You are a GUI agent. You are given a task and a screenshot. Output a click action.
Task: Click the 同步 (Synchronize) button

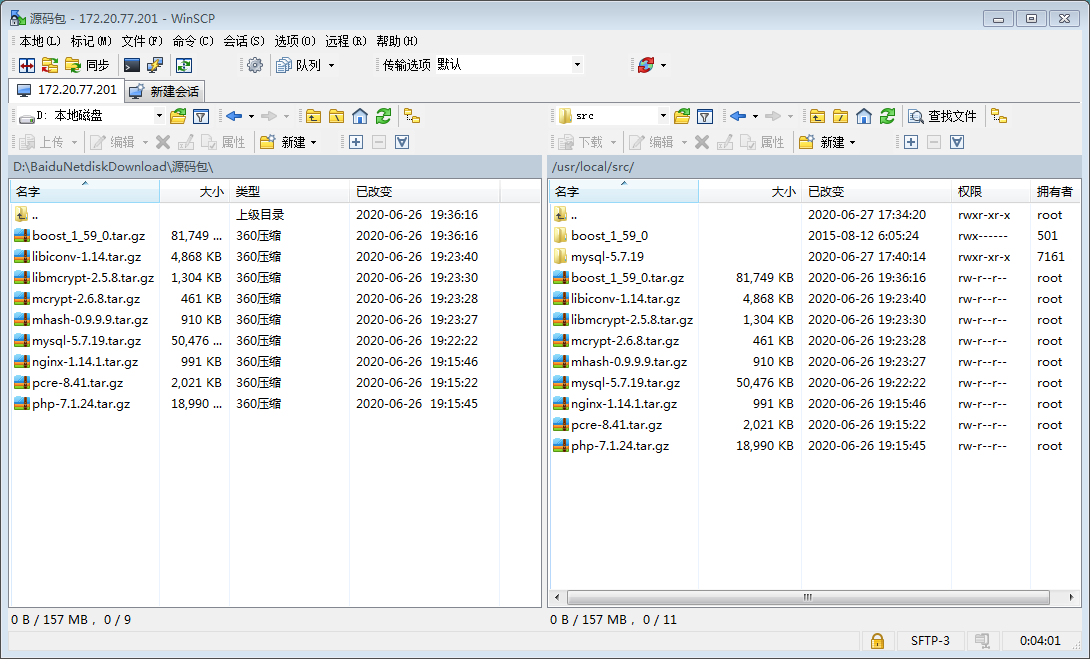[88, 65]
